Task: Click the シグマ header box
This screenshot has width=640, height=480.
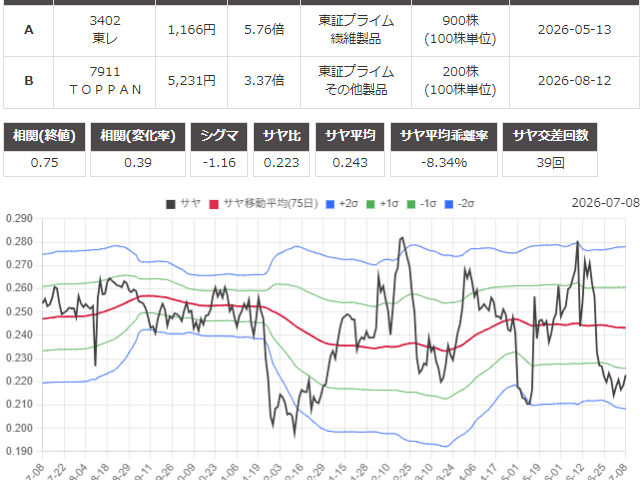Action: [219, 136]
